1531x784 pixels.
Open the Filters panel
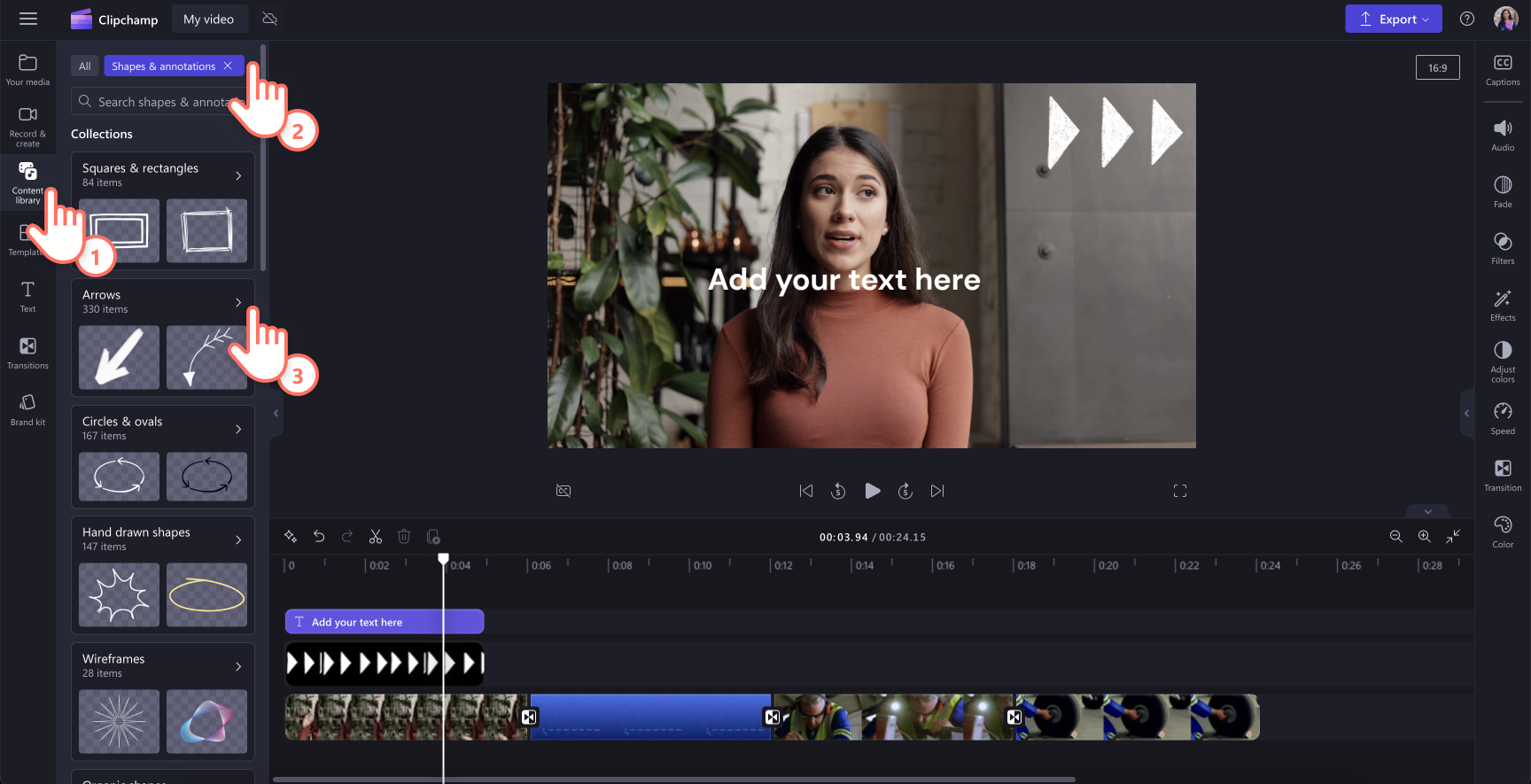(1503, 249)
